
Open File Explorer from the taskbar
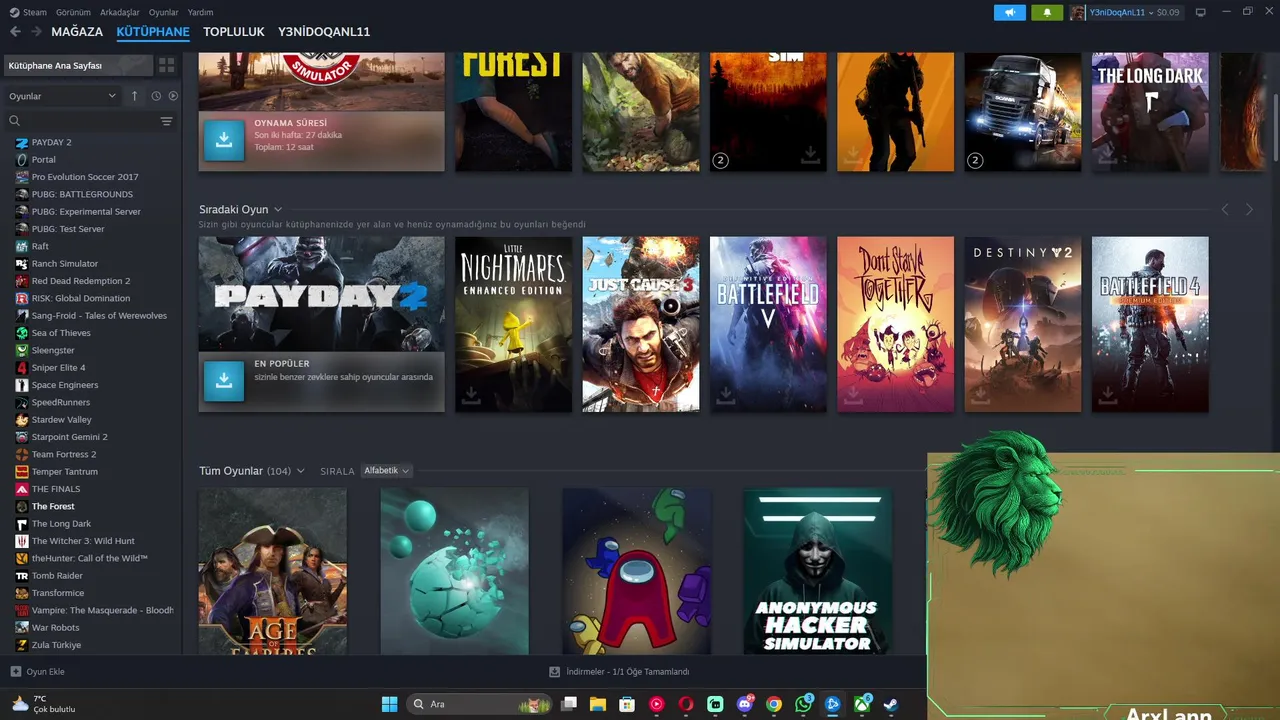click(x=598, y=704)
